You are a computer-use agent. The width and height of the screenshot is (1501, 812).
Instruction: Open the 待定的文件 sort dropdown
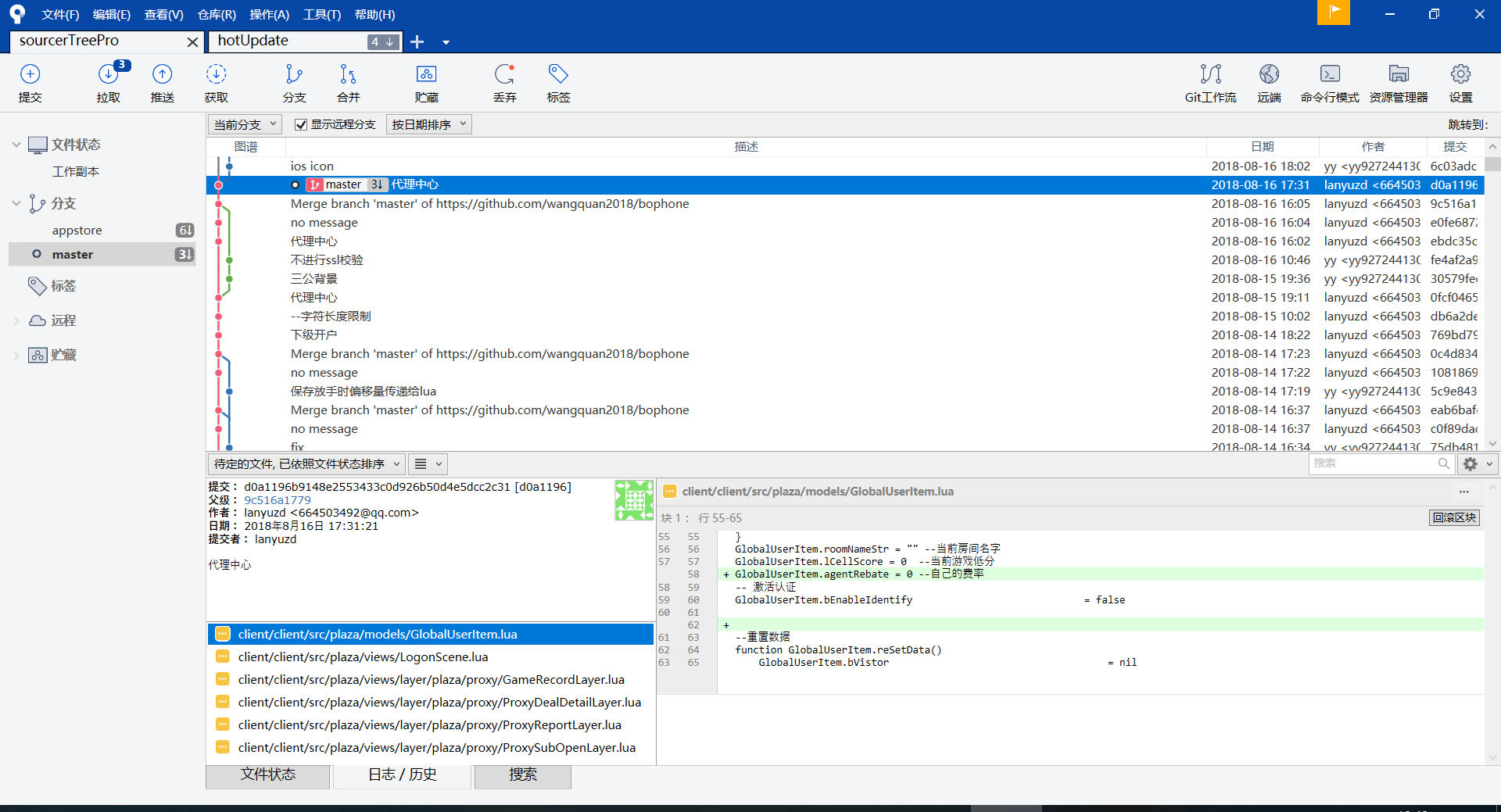(x=306, y=463)
